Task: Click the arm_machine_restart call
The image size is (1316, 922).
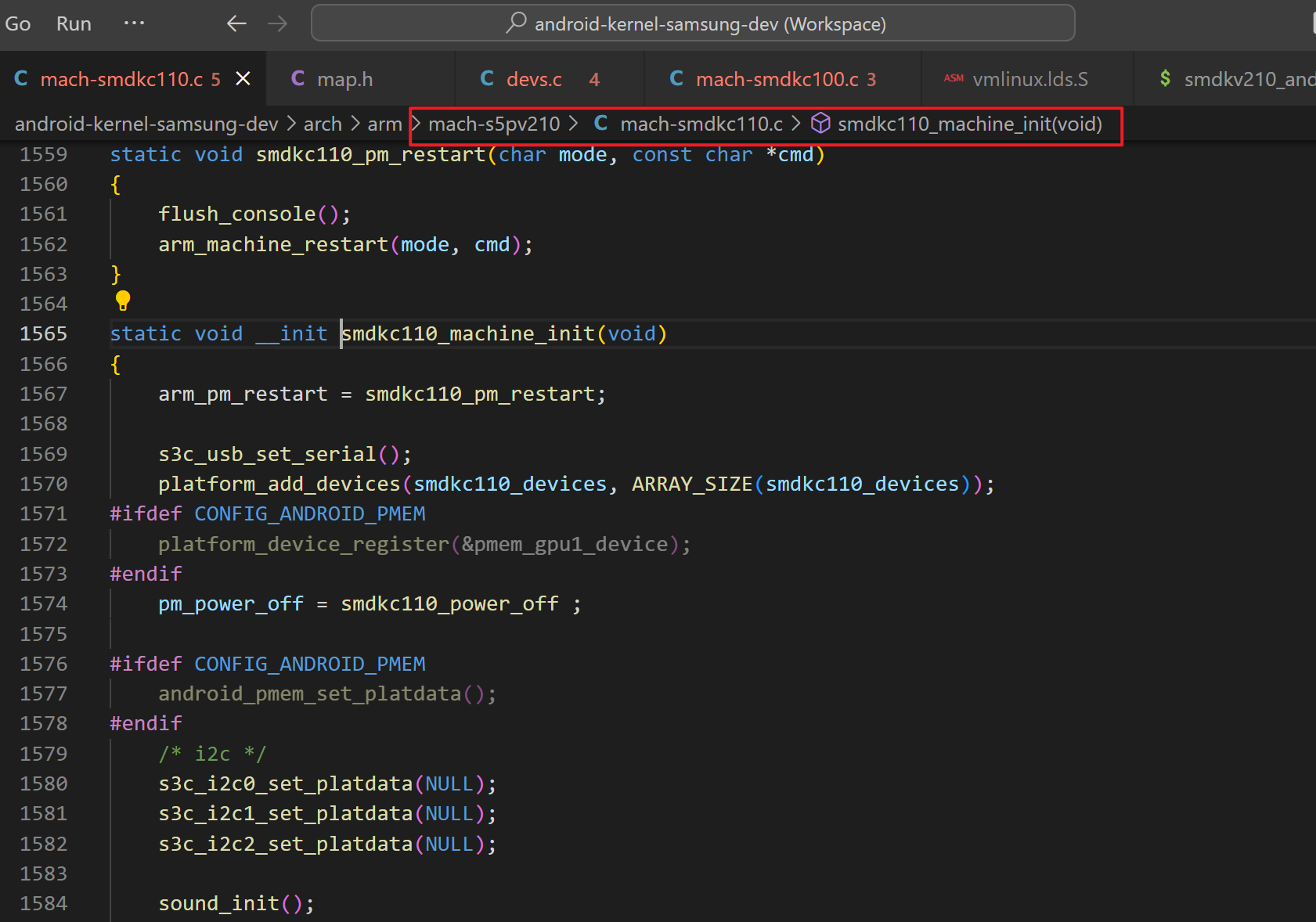Action: click(x=273, y=244)
